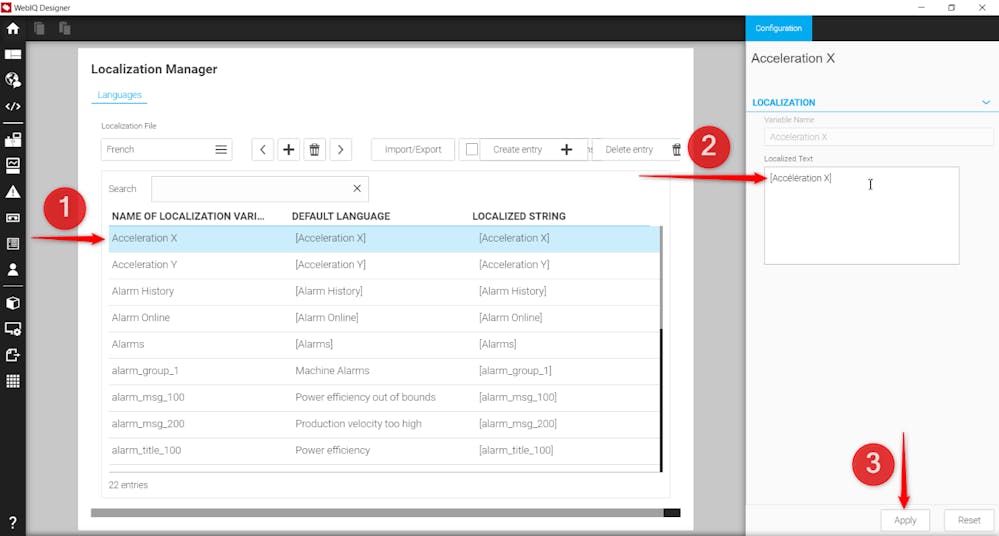Select the alarm_msg_100 row
The image size is (999, 536).
(x=384, y=397)
